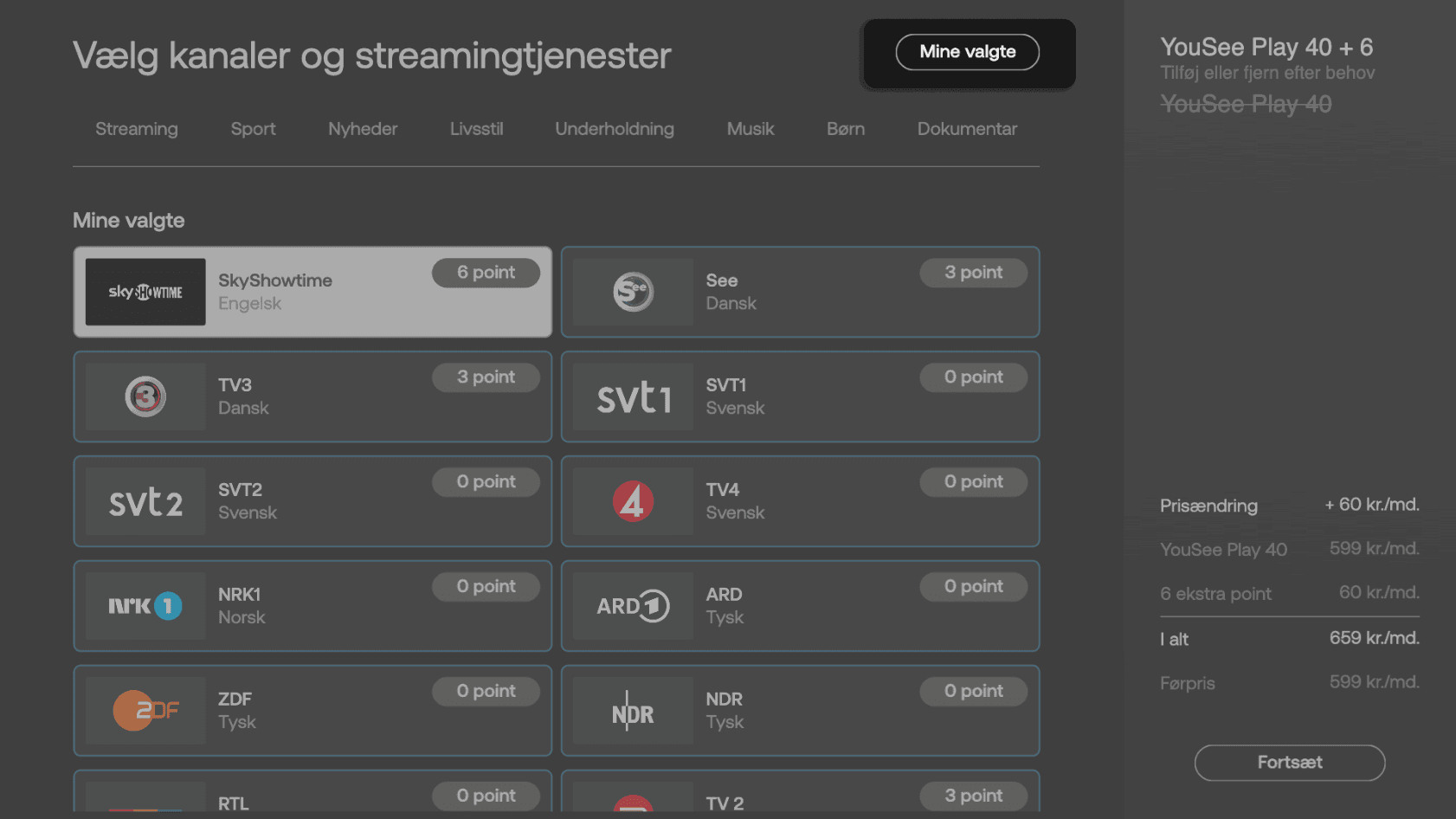Click the NDR channel logo
The height and width of the screenshot is (819, 1456).
click(x=633, y=711)
